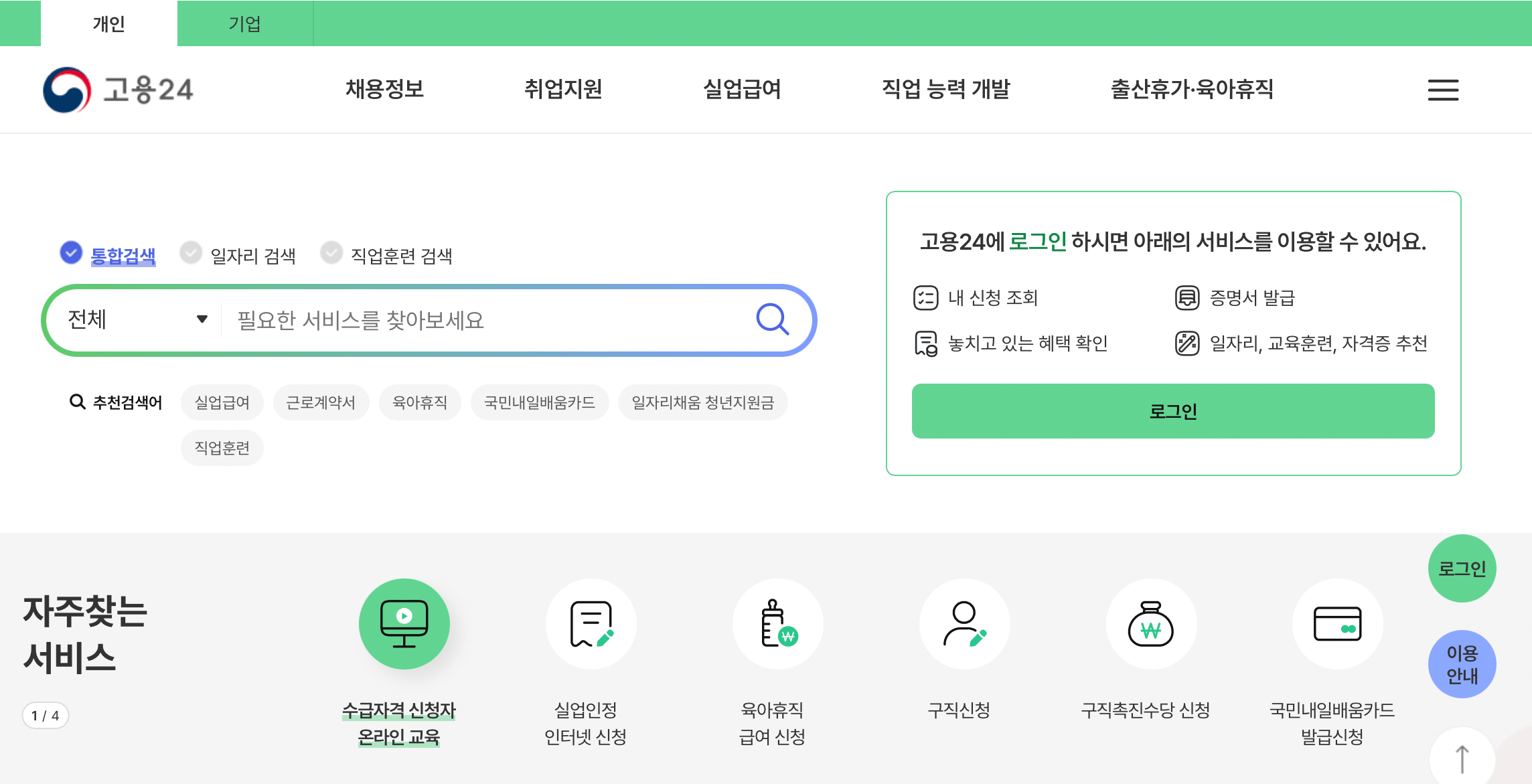Select the 통합검색 radio option
Viewport: 1532px width, 784px height.
click(70, 253)
